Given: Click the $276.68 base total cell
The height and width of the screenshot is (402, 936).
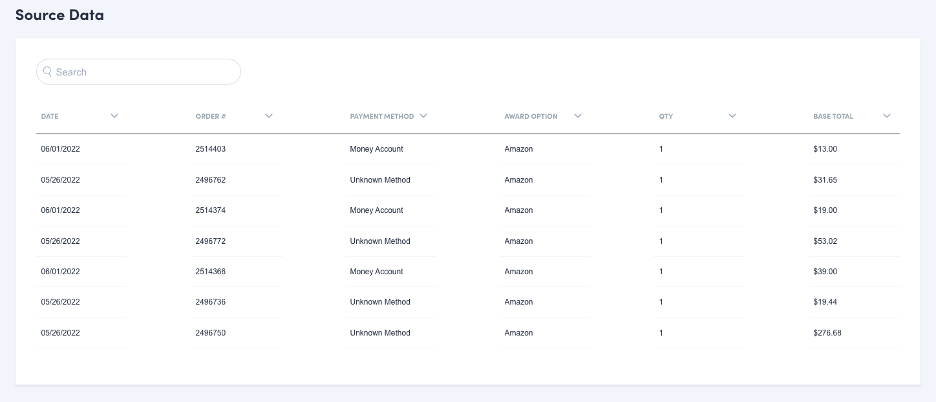Looking at the screenshot, I should pos(828,332).
